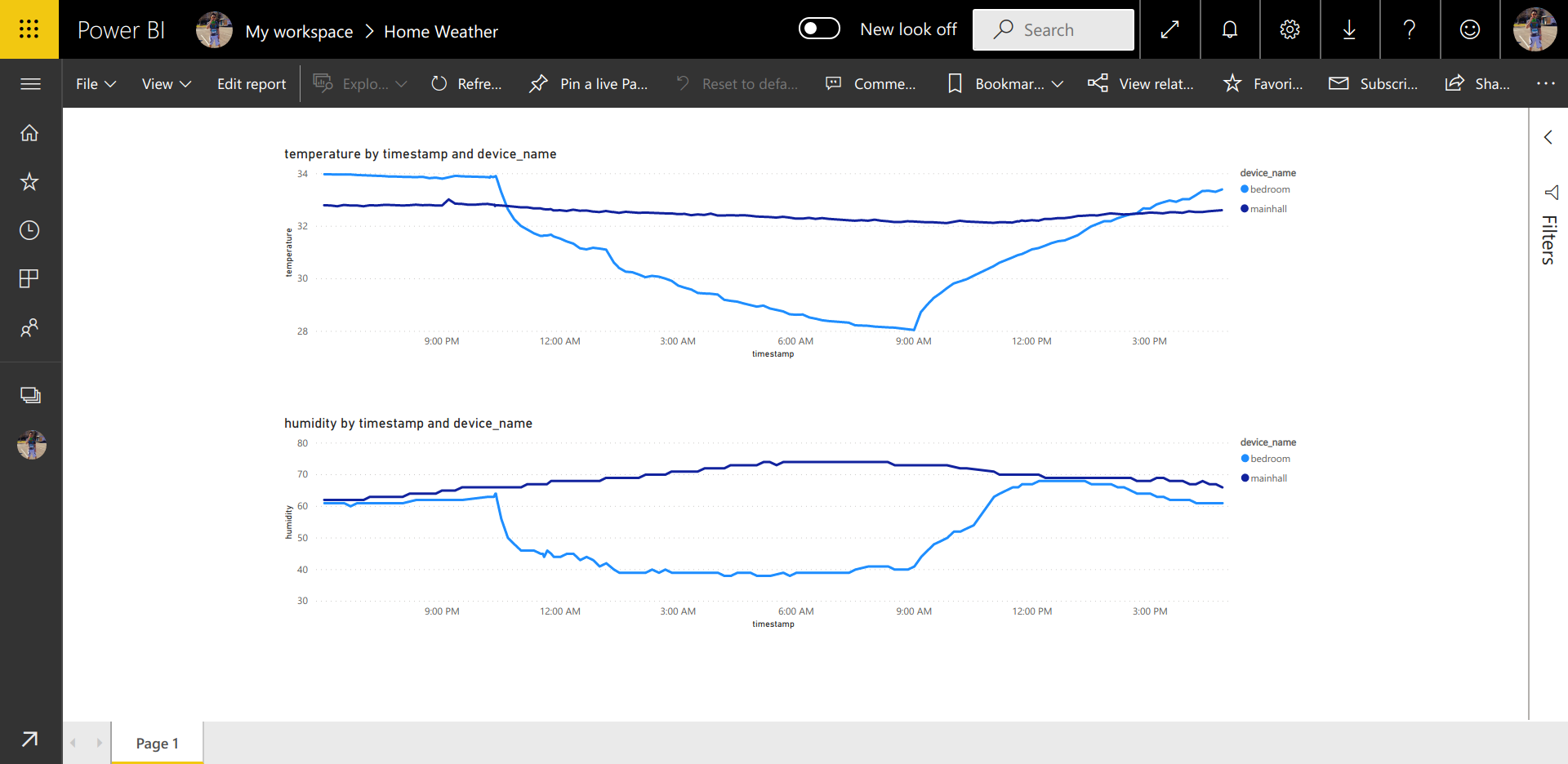Image resolution: width=1568 pixels, height=764 pixels.
Task: Open the View menu
Action: (x=167, y=83)
